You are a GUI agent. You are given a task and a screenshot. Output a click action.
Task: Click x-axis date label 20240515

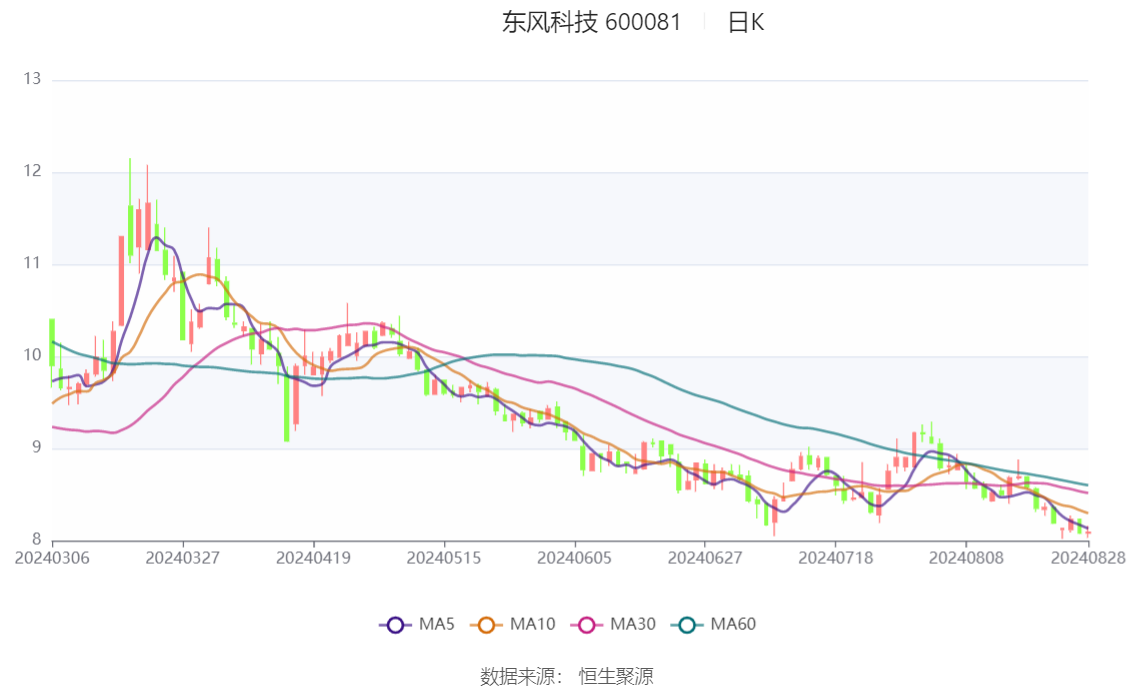[x=443, y=558]
